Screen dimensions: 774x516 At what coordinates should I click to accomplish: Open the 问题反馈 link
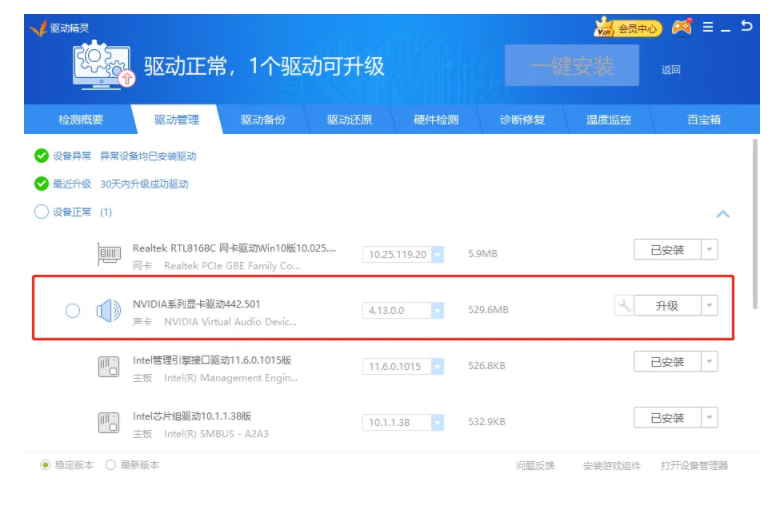pyautogui.click(x=535, y=466)
